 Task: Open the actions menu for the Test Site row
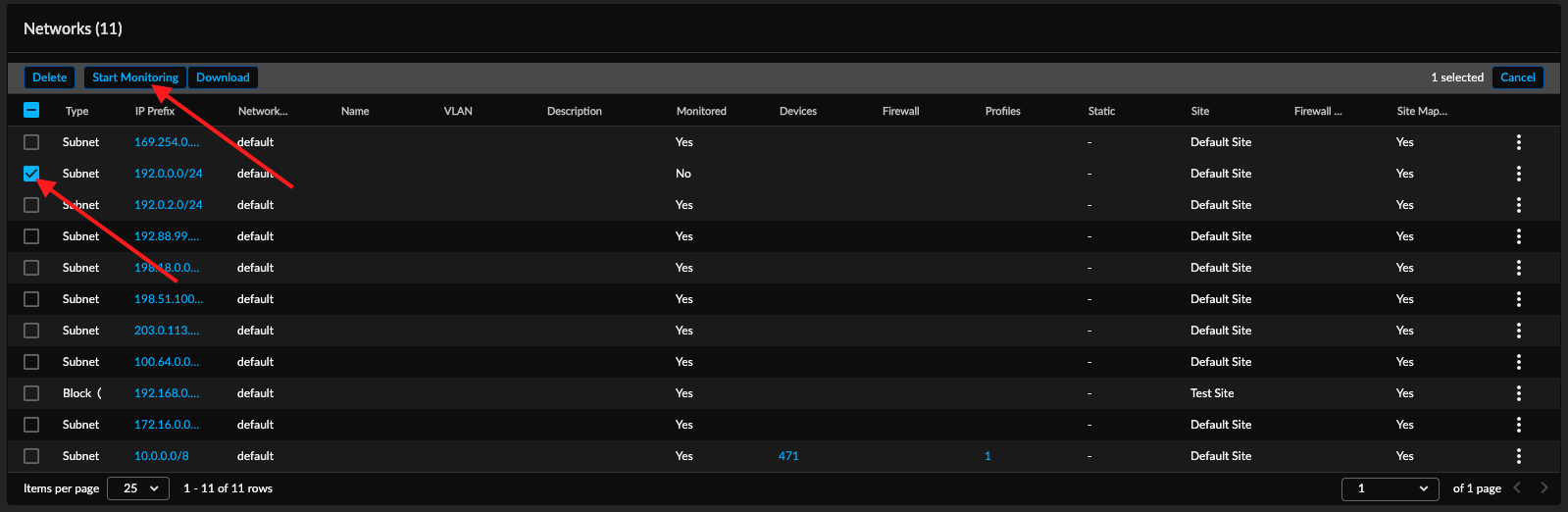click(1518, 393)
